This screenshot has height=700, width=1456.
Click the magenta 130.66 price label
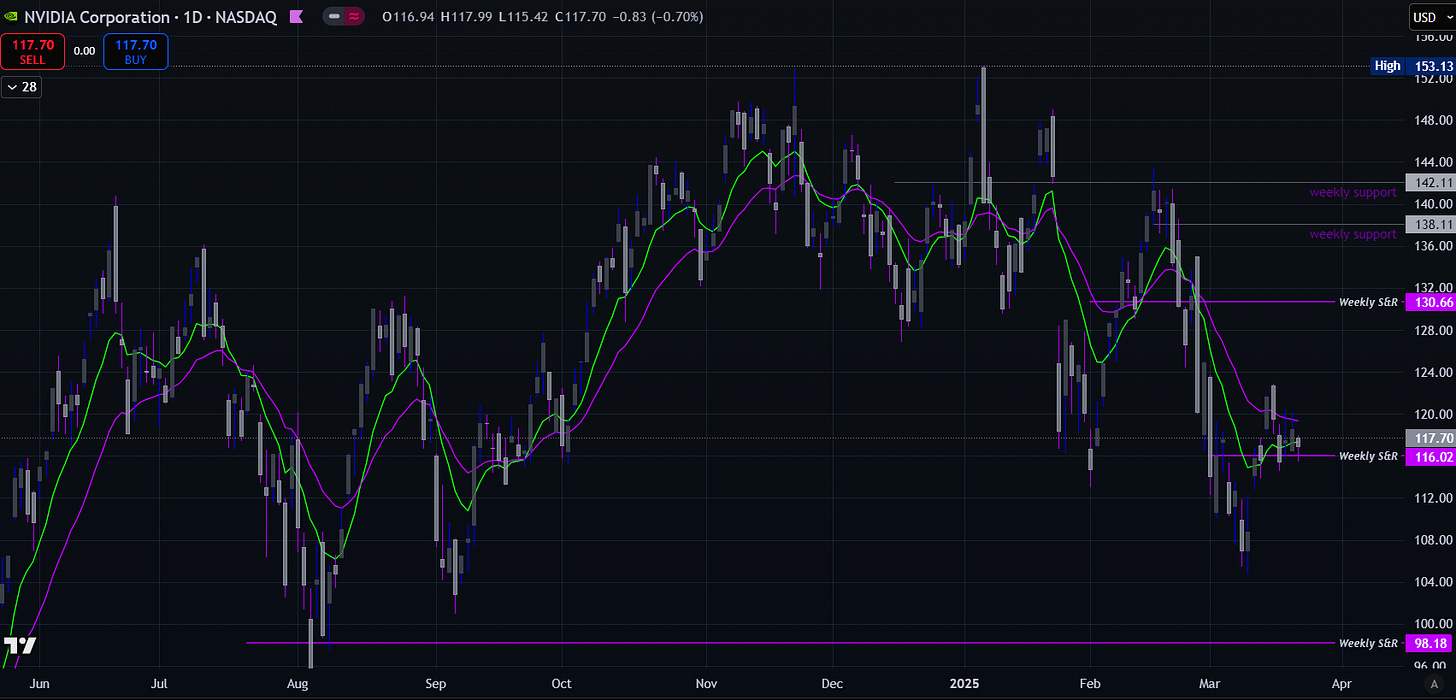click(1430, 301)
